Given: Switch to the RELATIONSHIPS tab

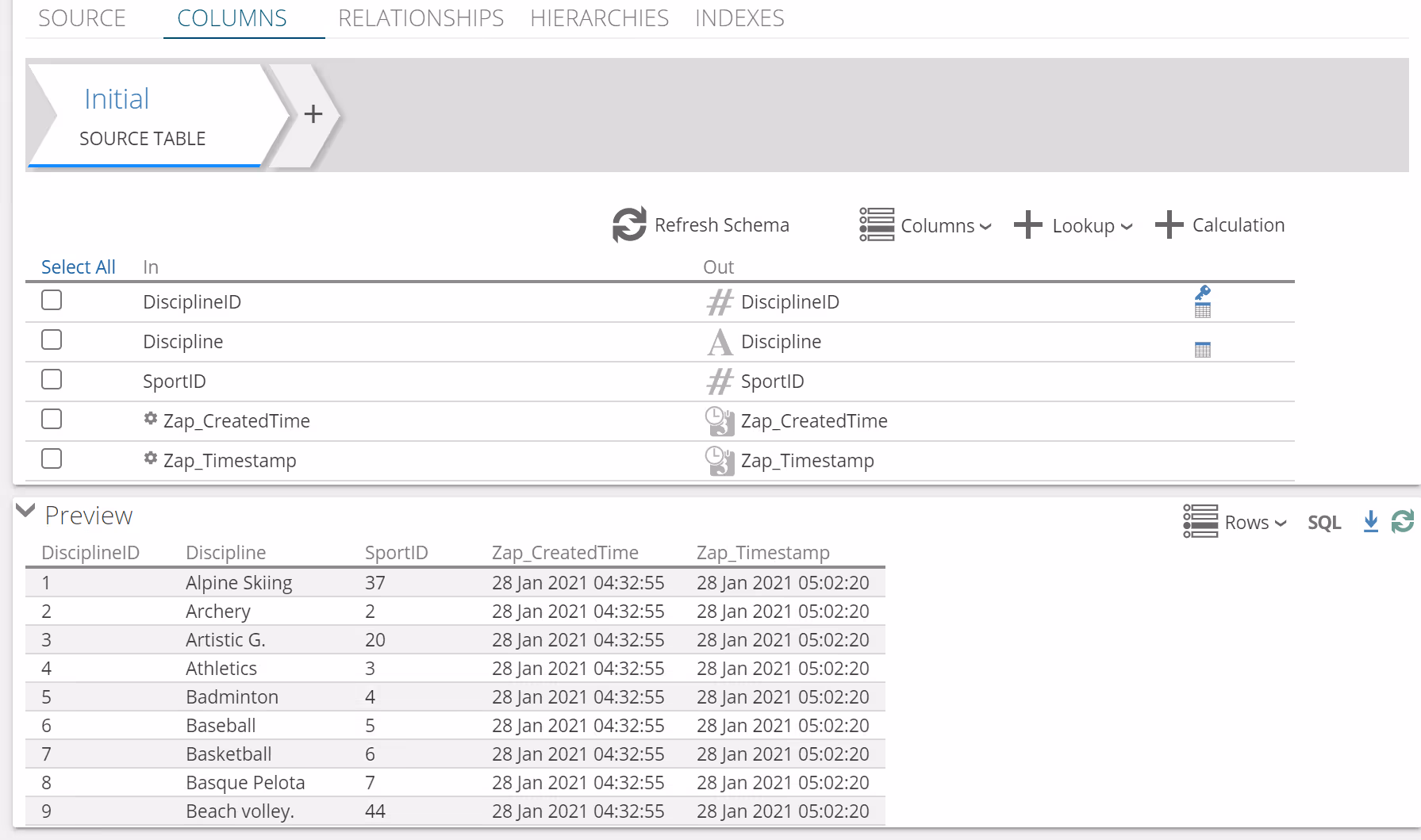Looking at the screenshot, I should click(421, 18).
